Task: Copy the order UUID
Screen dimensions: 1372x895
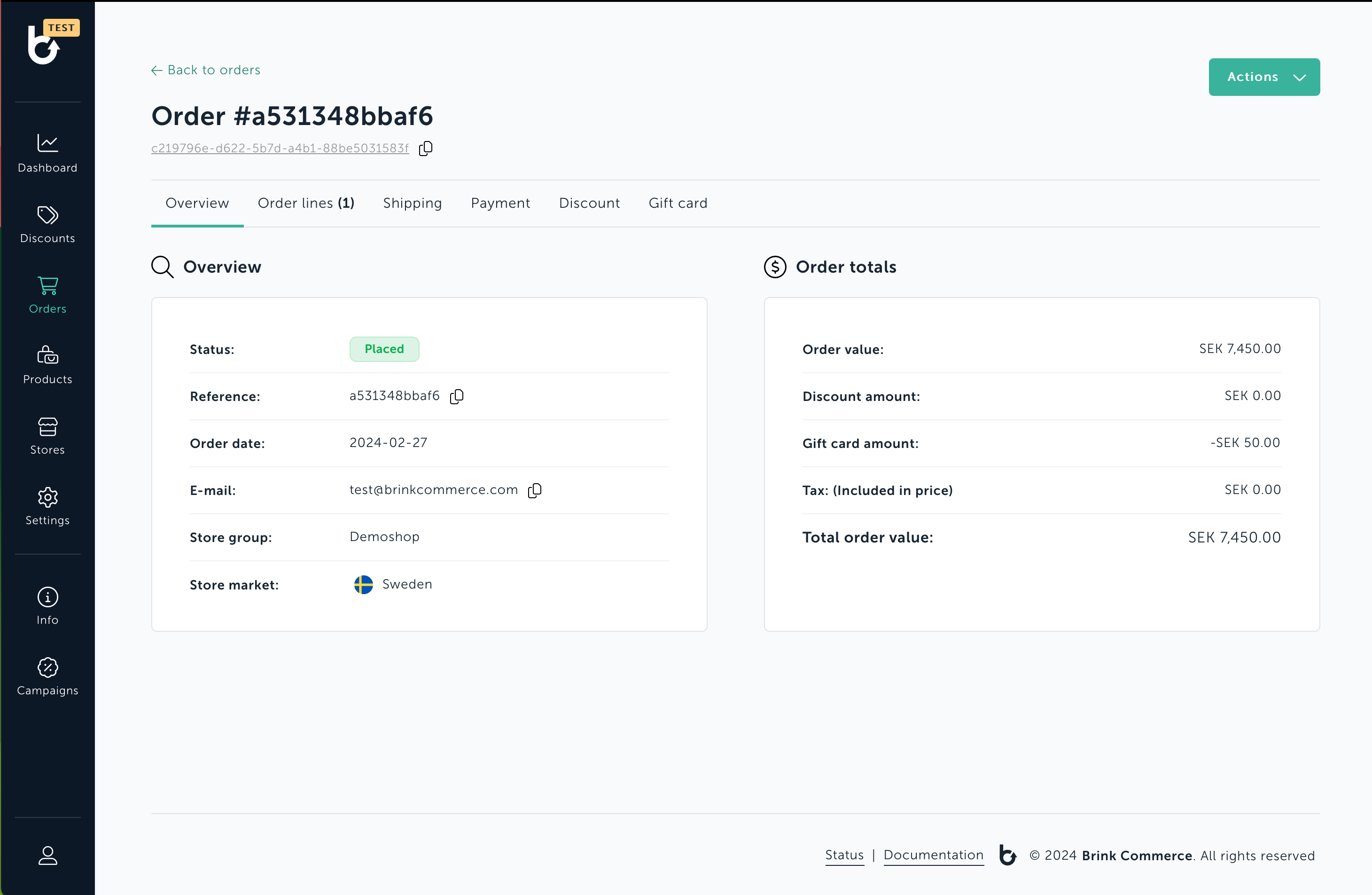Action: pyautogui.click(x=426, y=148)
